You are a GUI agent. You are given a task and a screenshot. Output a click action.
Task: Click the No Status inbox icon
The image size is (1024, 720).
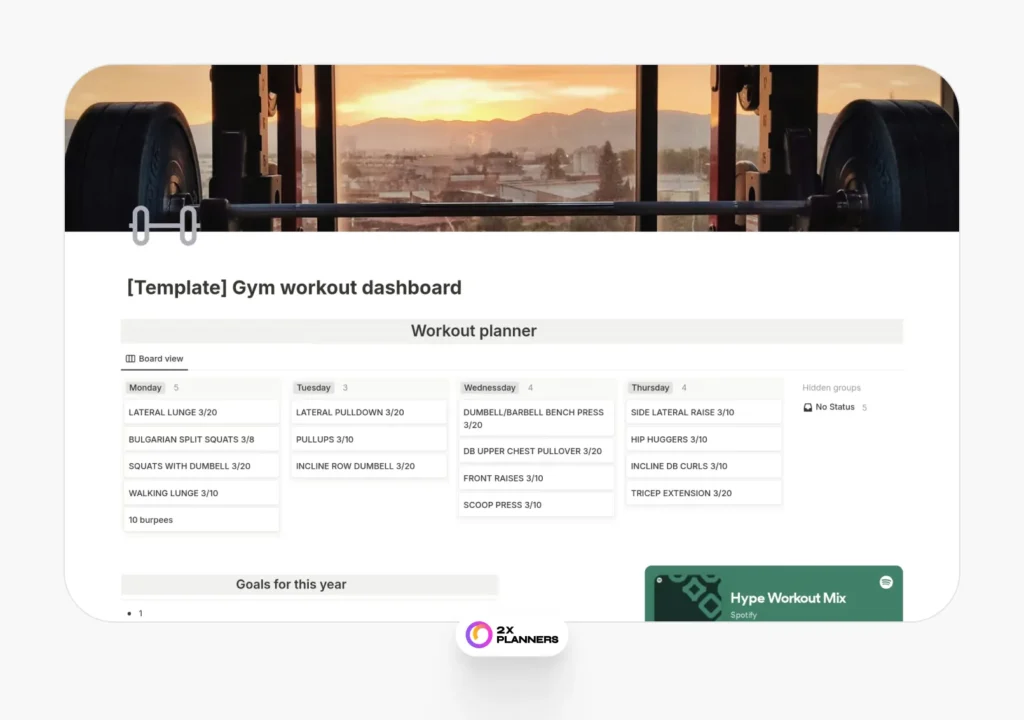coord(808,408)
